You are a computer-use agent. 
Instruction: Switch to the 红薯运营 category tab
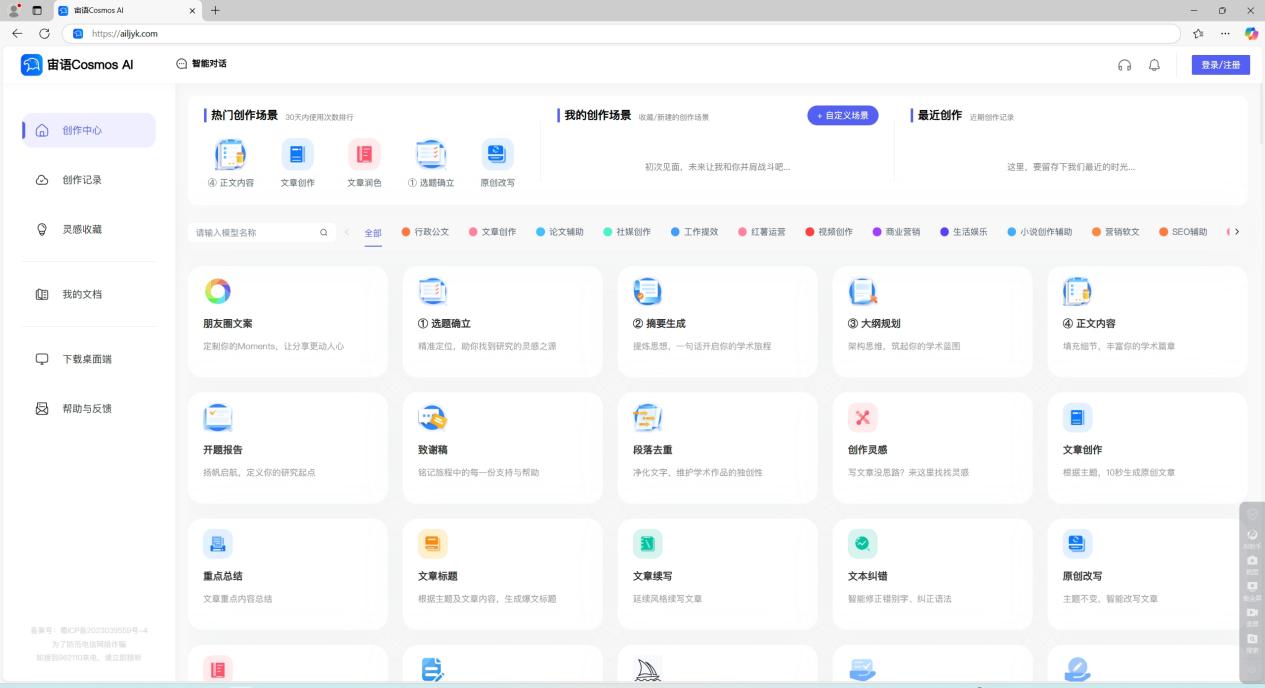pyautogui.click(x=761, y=232)
